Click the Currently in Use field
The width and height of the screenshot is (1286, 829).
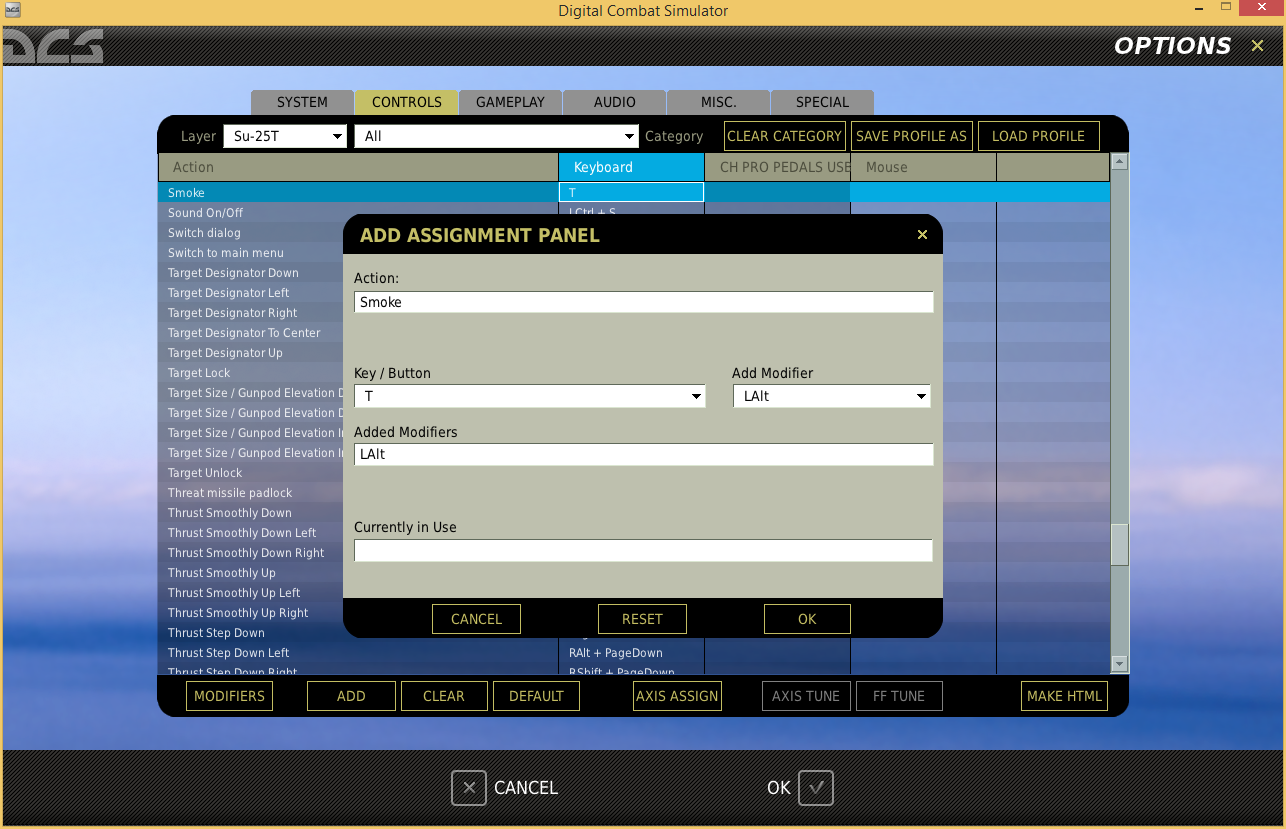click(x=644, y=550)
